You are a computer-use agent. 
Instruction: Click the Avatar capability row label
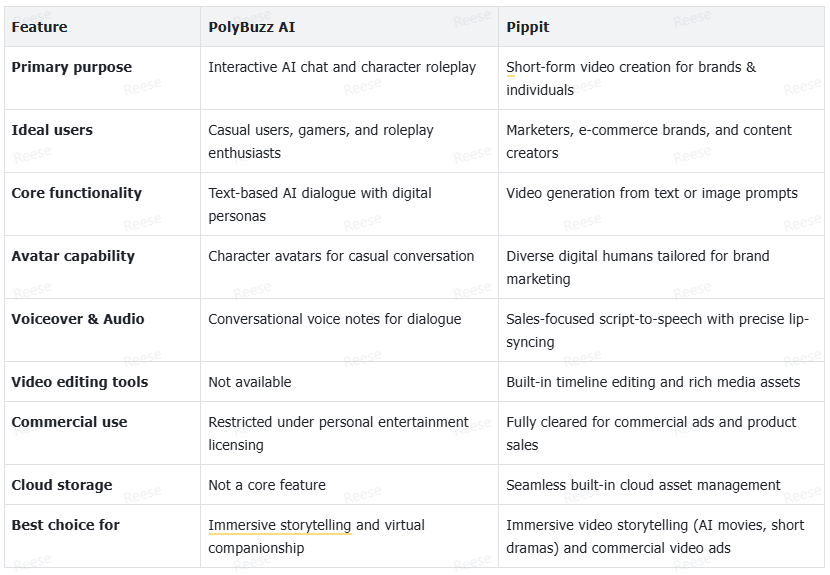pyautogui.click(x=73, y=256)
